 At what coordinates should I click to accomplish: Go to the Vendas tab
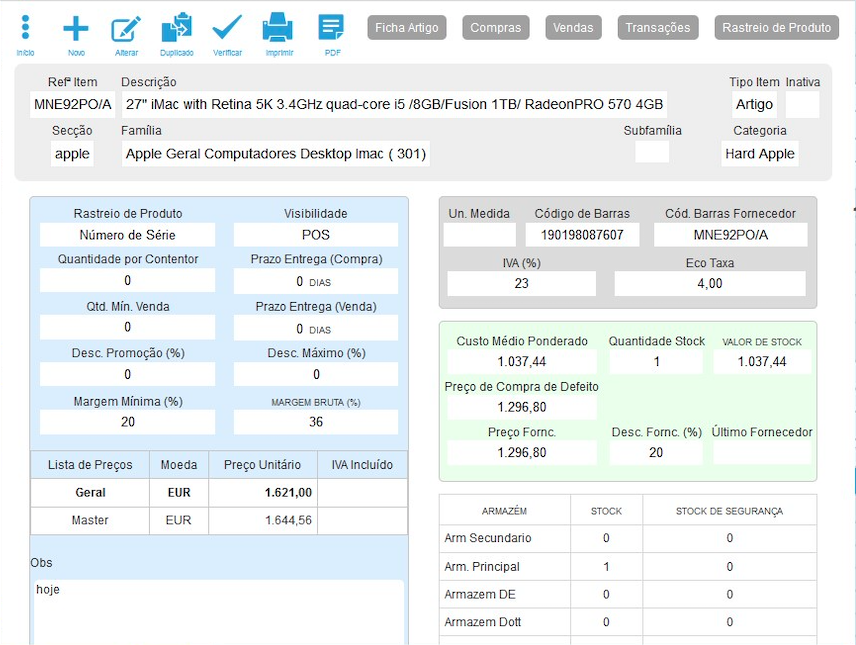pos(573,27)
